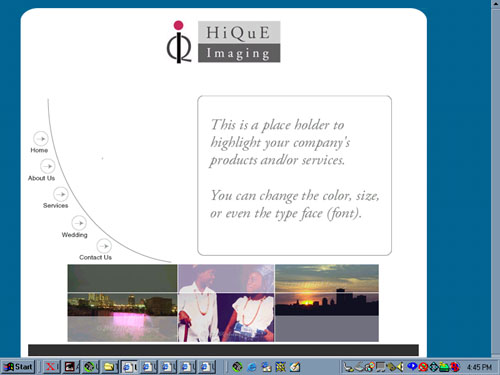Open the Services link text

pyautogui.click(x=55, y=206)
